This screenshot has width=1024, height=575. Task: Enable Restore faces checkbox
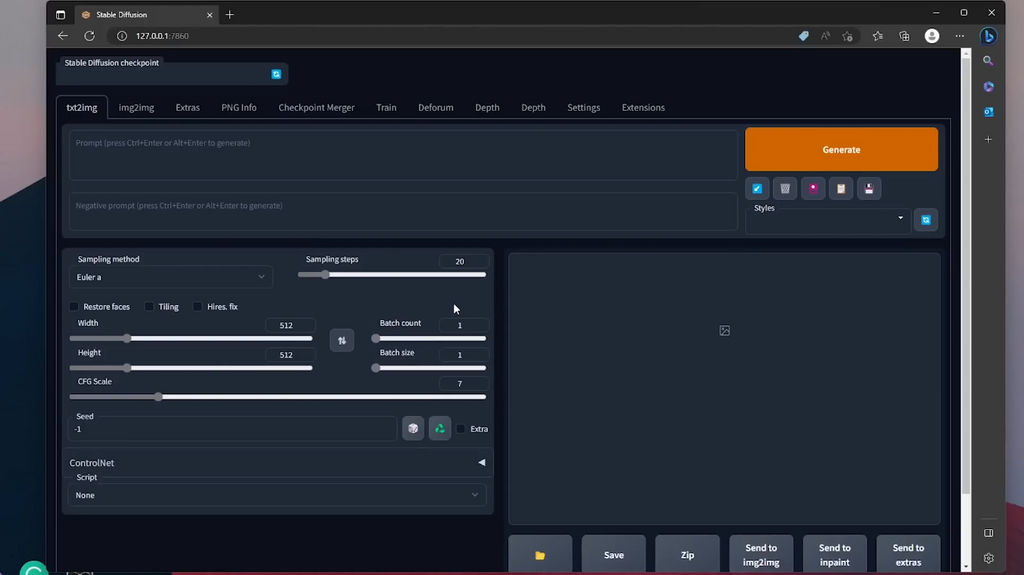pos(74,306)
